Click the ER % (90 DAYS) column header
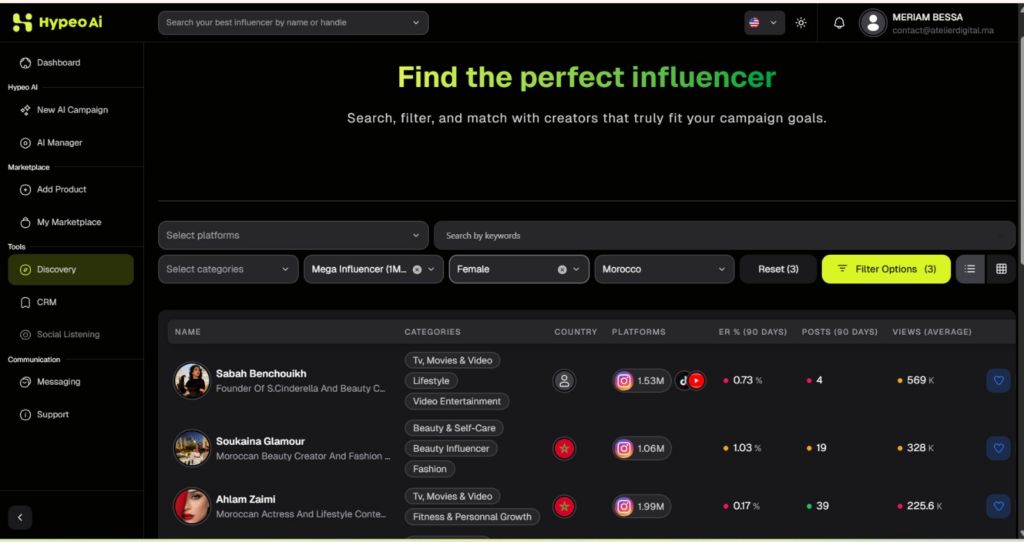This screenshot has height=542, width=1024. point(752,332)
